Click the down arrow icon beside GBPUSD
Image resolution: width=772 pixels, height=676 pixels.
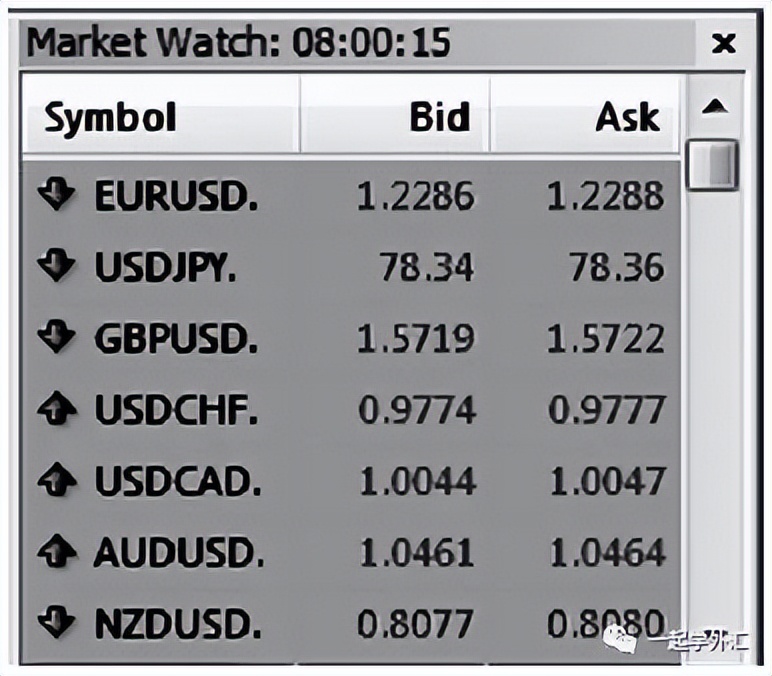pyautogui.click(x=56, y=338)
